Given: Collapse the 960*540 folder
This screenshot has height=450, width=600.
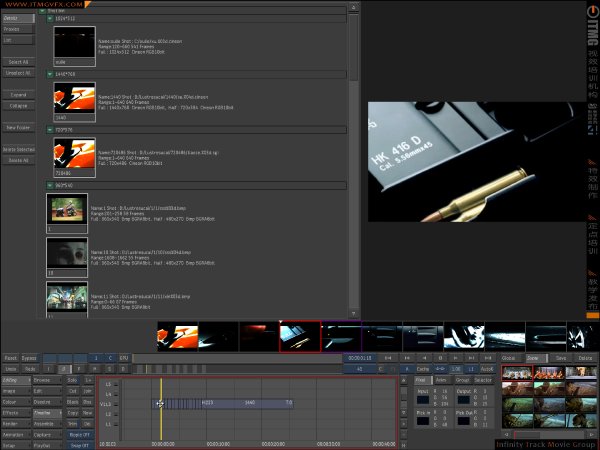Looking at the screenshot, I should point(50,186).
